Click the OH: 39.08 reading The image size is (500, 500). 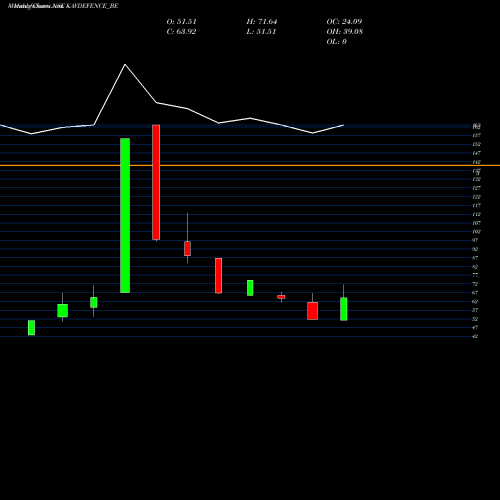pos(344,32)
